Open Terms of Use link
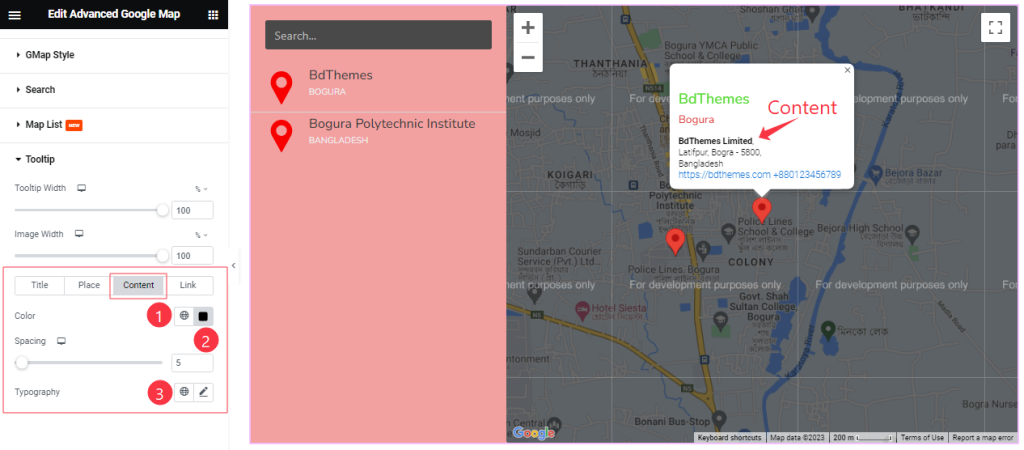The height and width of the screenshot is (450, 1024). pyautogui.click(x=922, y=438)
